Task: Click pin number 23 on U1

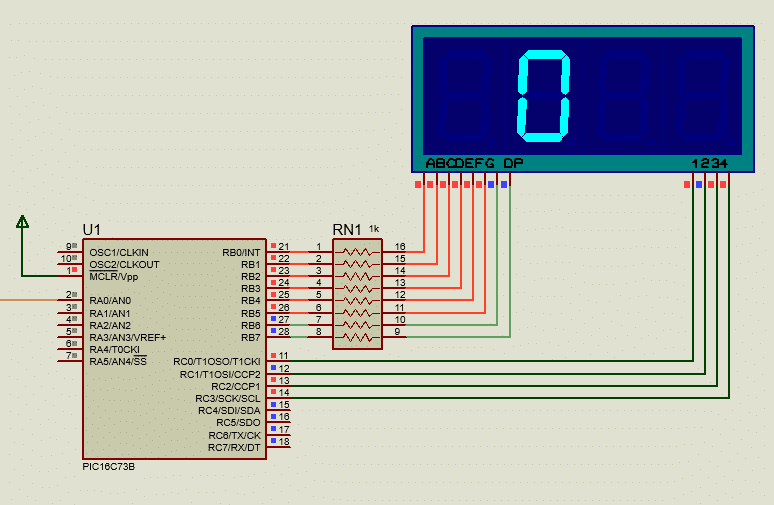Action: click(283, 271)
